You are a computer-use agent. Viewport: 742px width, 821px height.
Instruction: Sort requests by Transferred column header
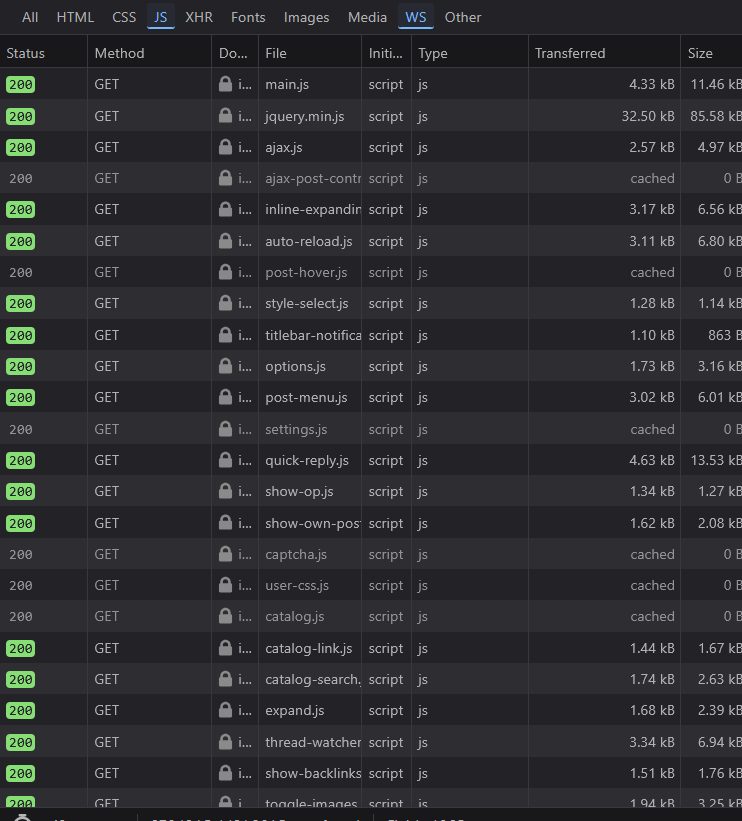tap(570, 53)
